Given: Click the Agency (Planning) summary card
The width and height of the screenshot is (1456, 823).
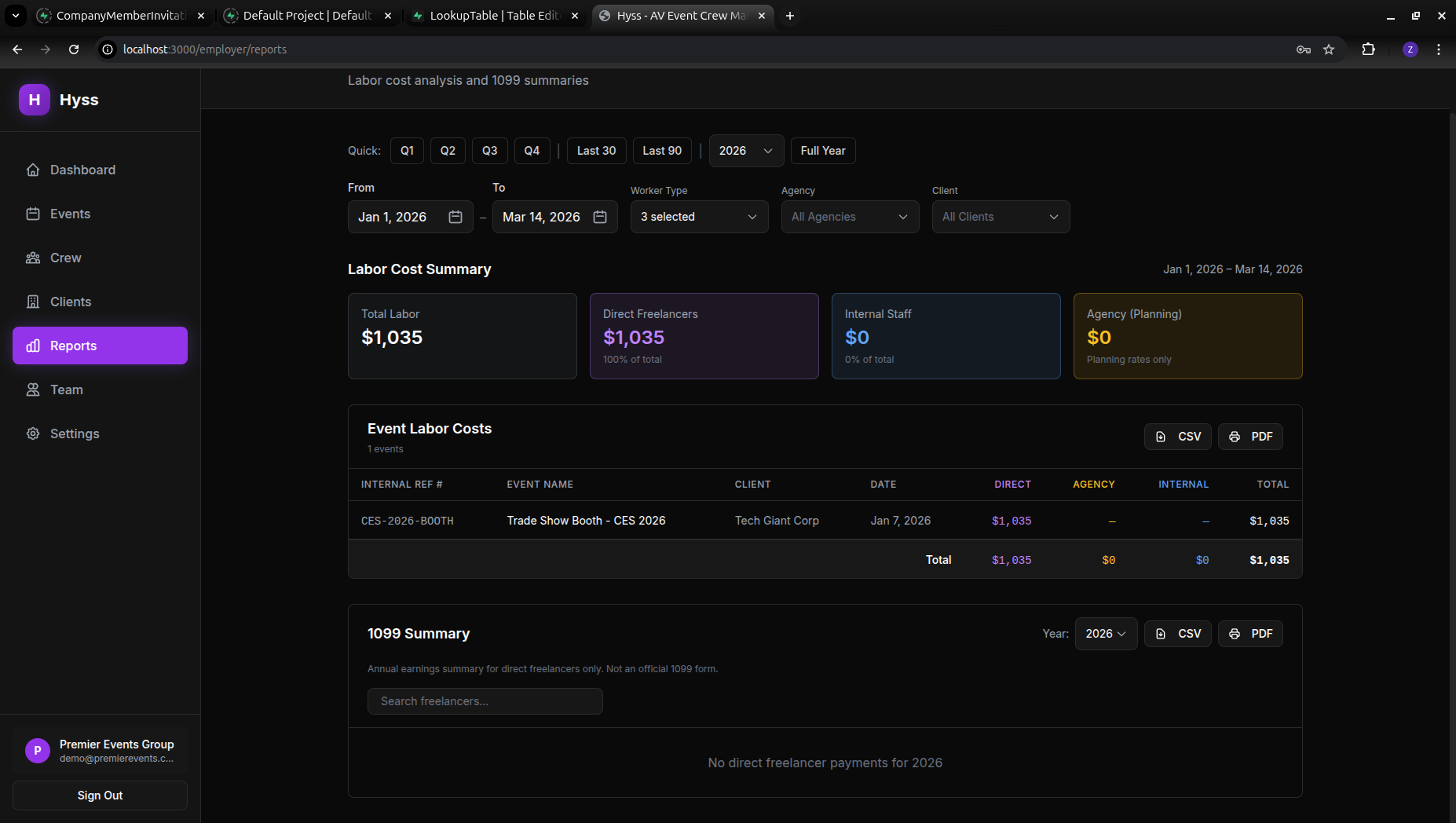Looking at the screenshot, I should click(1187, 336).
